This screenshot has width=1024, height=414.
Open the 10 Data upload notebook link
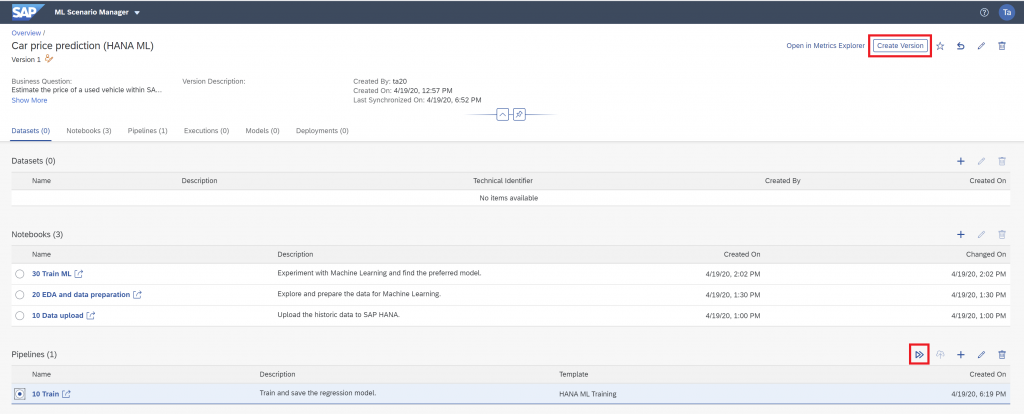(x=57, y=315)
